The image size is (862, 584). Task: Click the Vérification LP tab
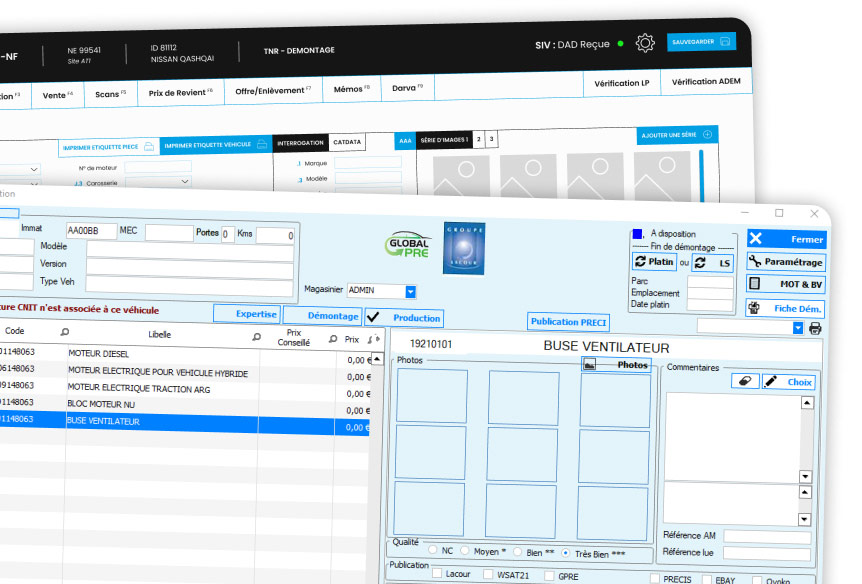coord(621,83)
